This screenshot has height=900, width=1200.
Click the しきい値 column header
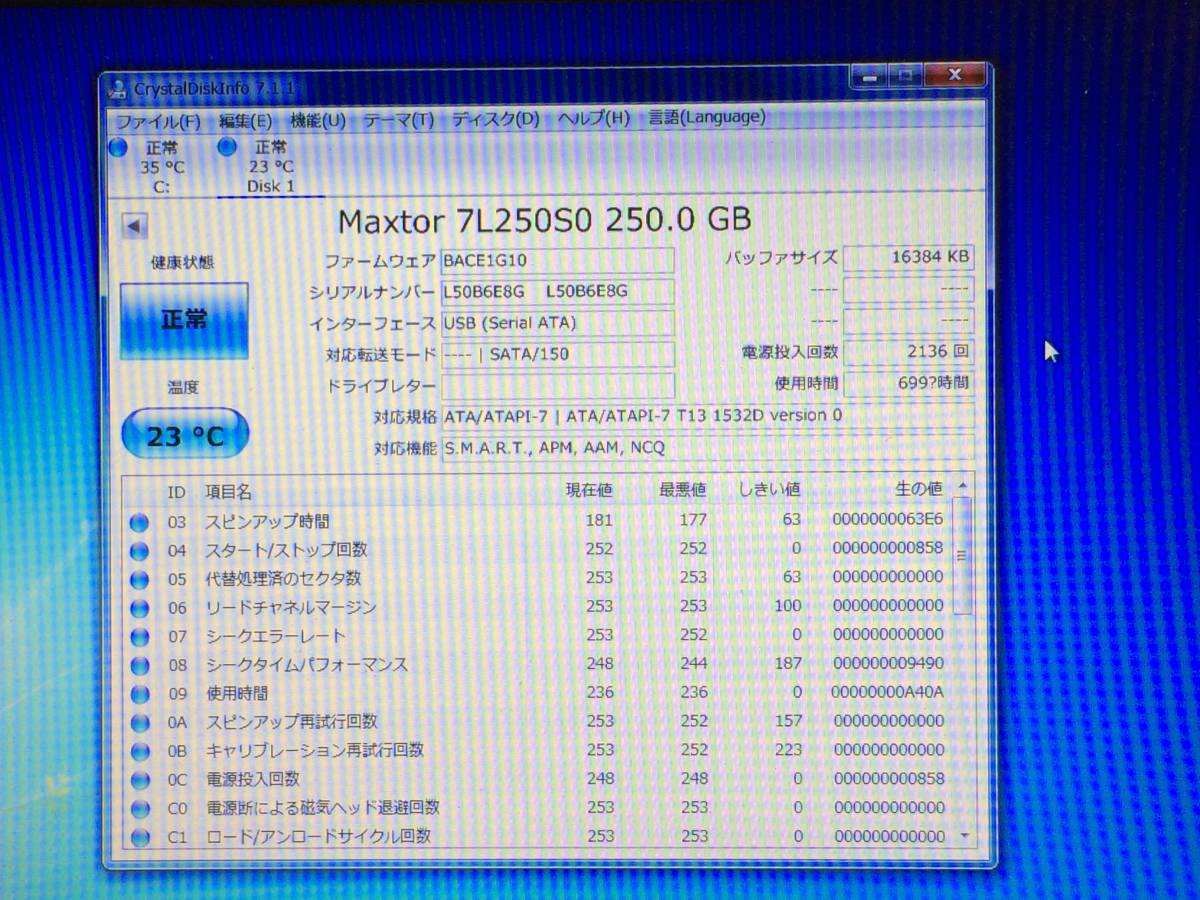click(769, 489)
